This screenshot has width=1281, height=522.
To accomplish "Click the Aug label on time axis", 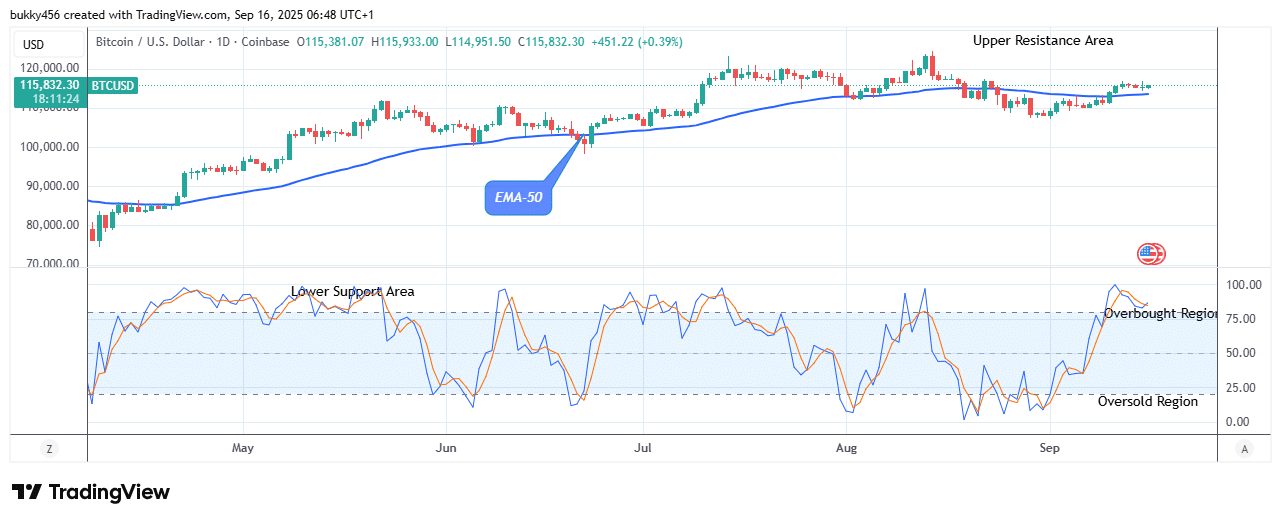I will (846, 448).
